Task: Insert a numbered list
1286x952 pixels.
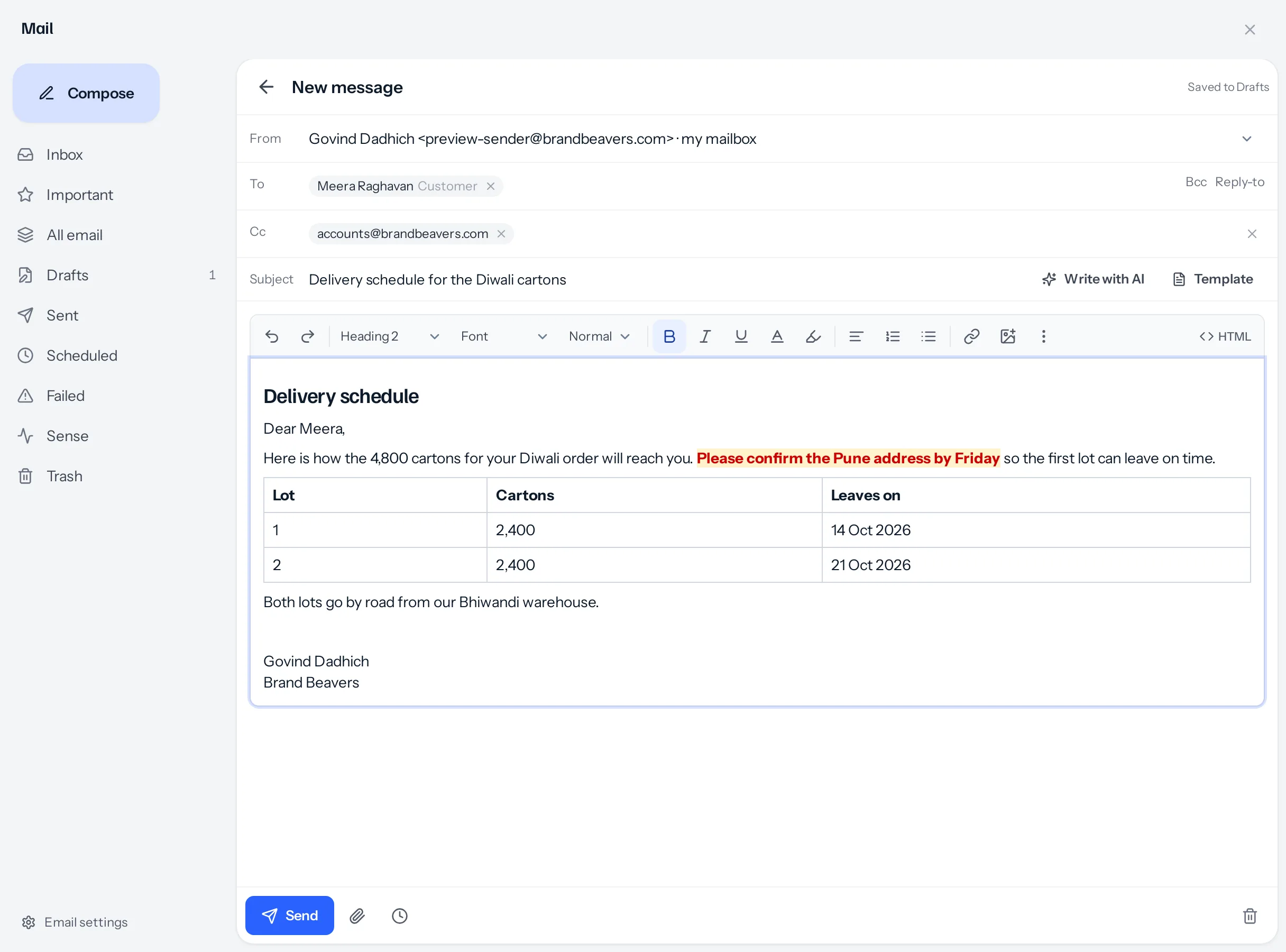Action: [893, 336]
